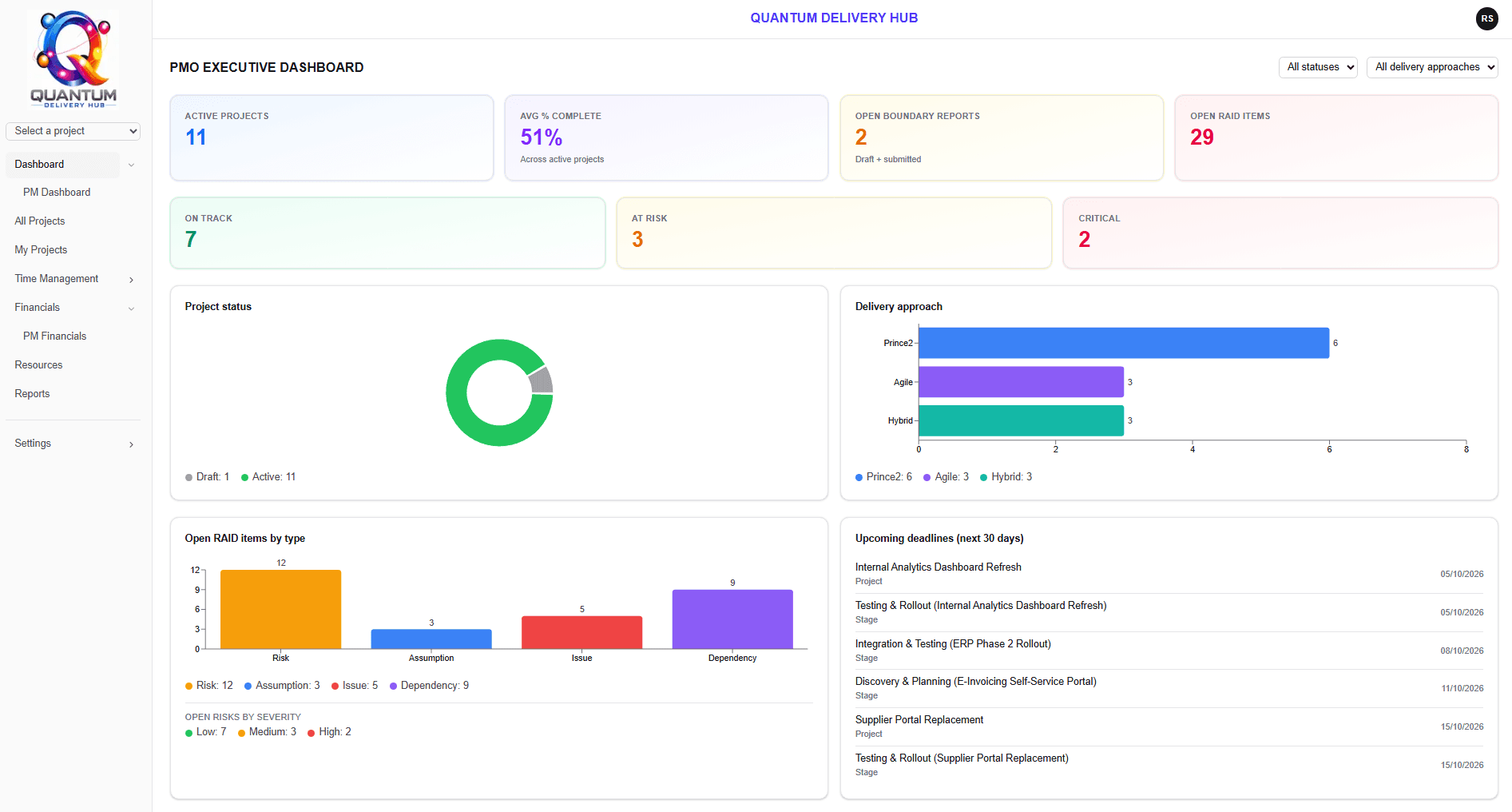This screenshot has height=812, width=1512.
Task: Click the Active Projects card
Action: click(x=331, y=138)
